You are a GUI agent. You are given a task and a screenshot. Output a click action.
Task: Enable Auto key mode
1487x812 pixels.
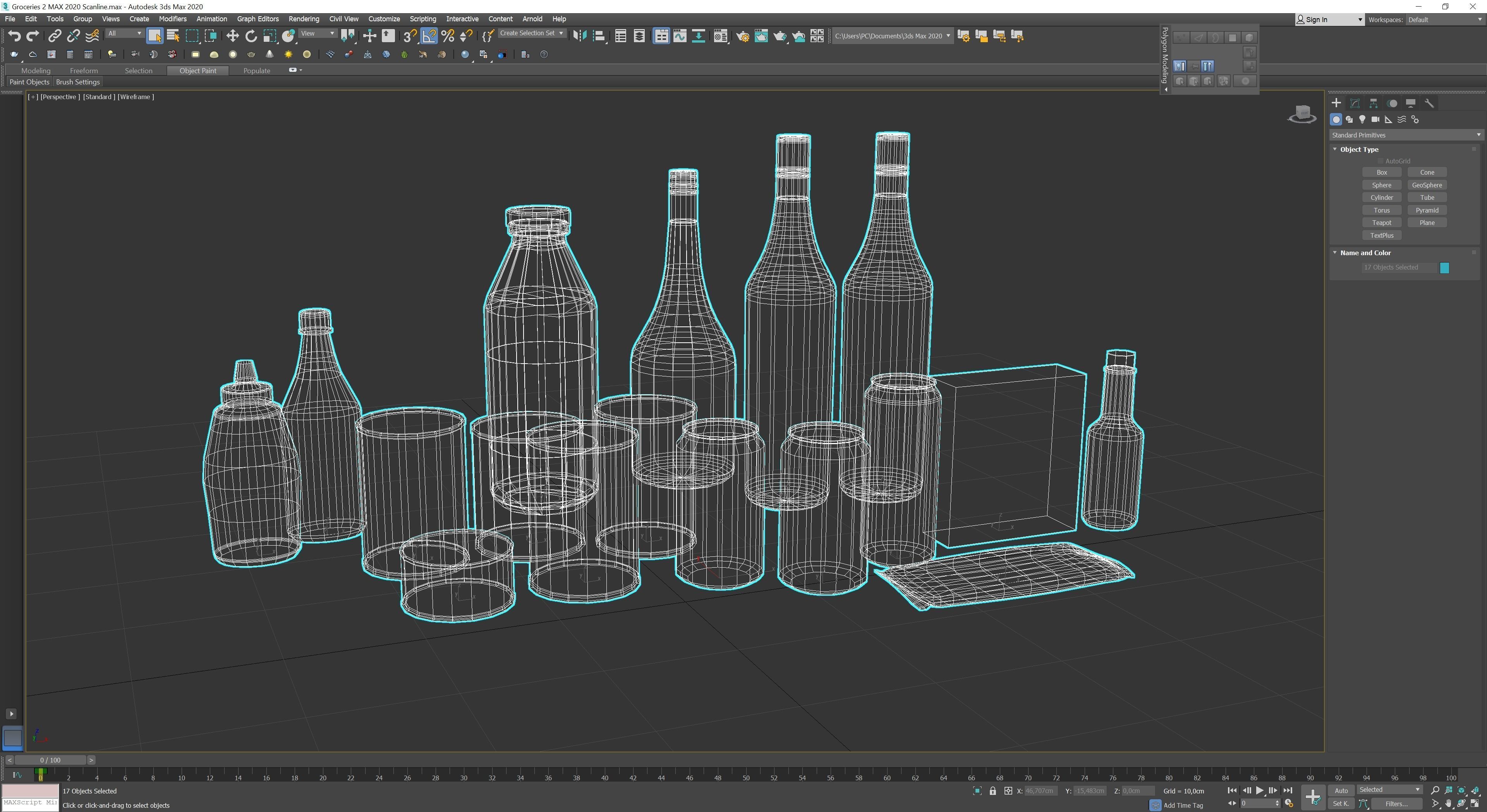1340,791
